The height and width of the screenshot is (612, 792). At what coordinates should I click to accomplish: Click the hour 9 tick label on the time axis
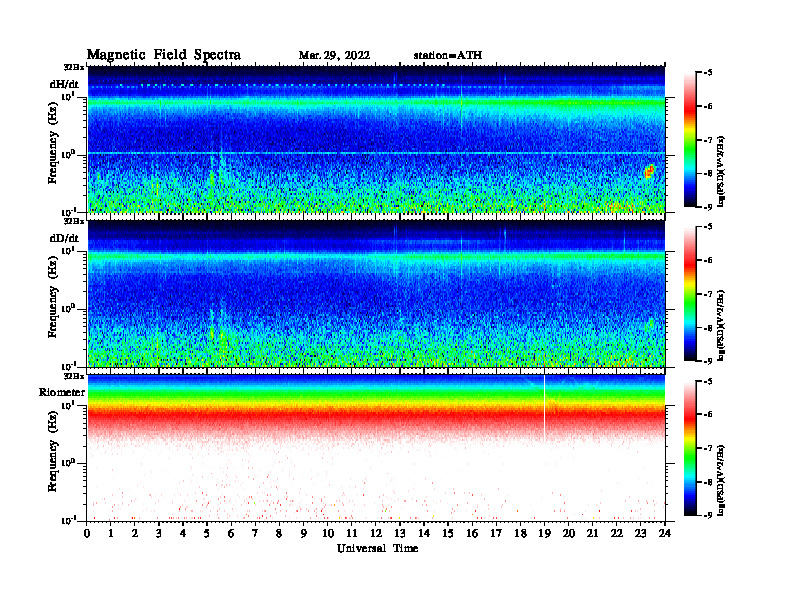click(x=304, y=533)
